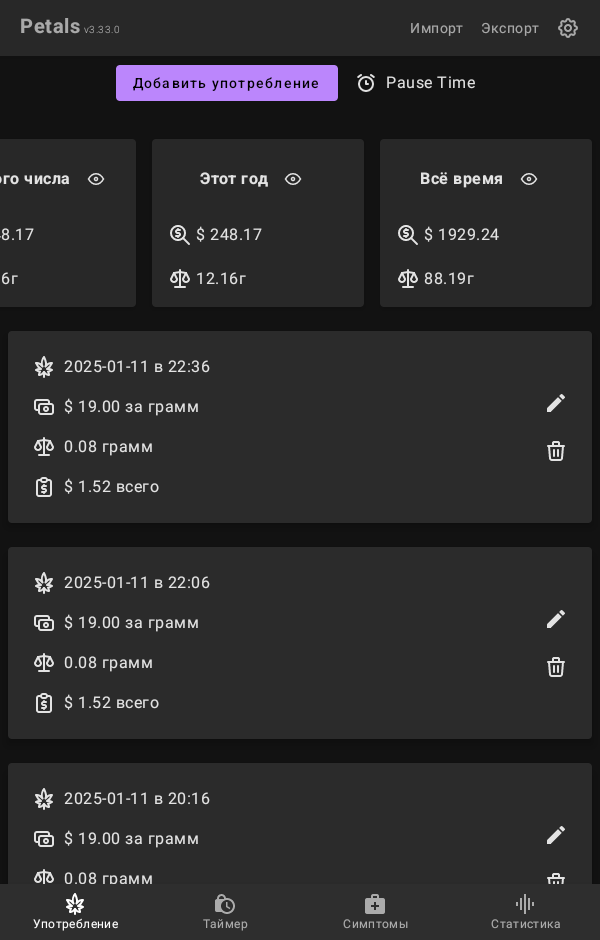Open the settings gear icon
600x940 pixels.
pyautogui.click(x=568, y=28)
